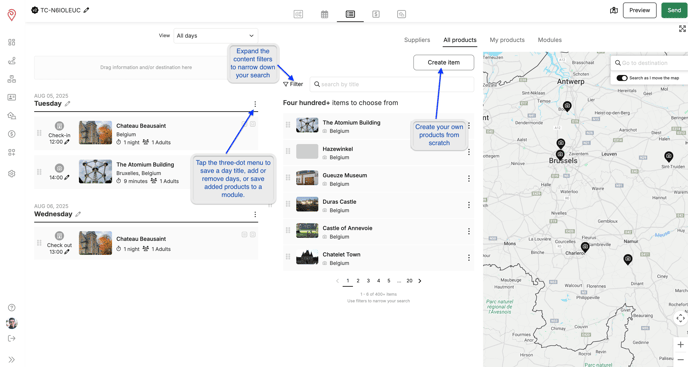Jump to page 20 of products
Image resolution: width=688 pixels, height=367 pixels.
click(409, 281)
